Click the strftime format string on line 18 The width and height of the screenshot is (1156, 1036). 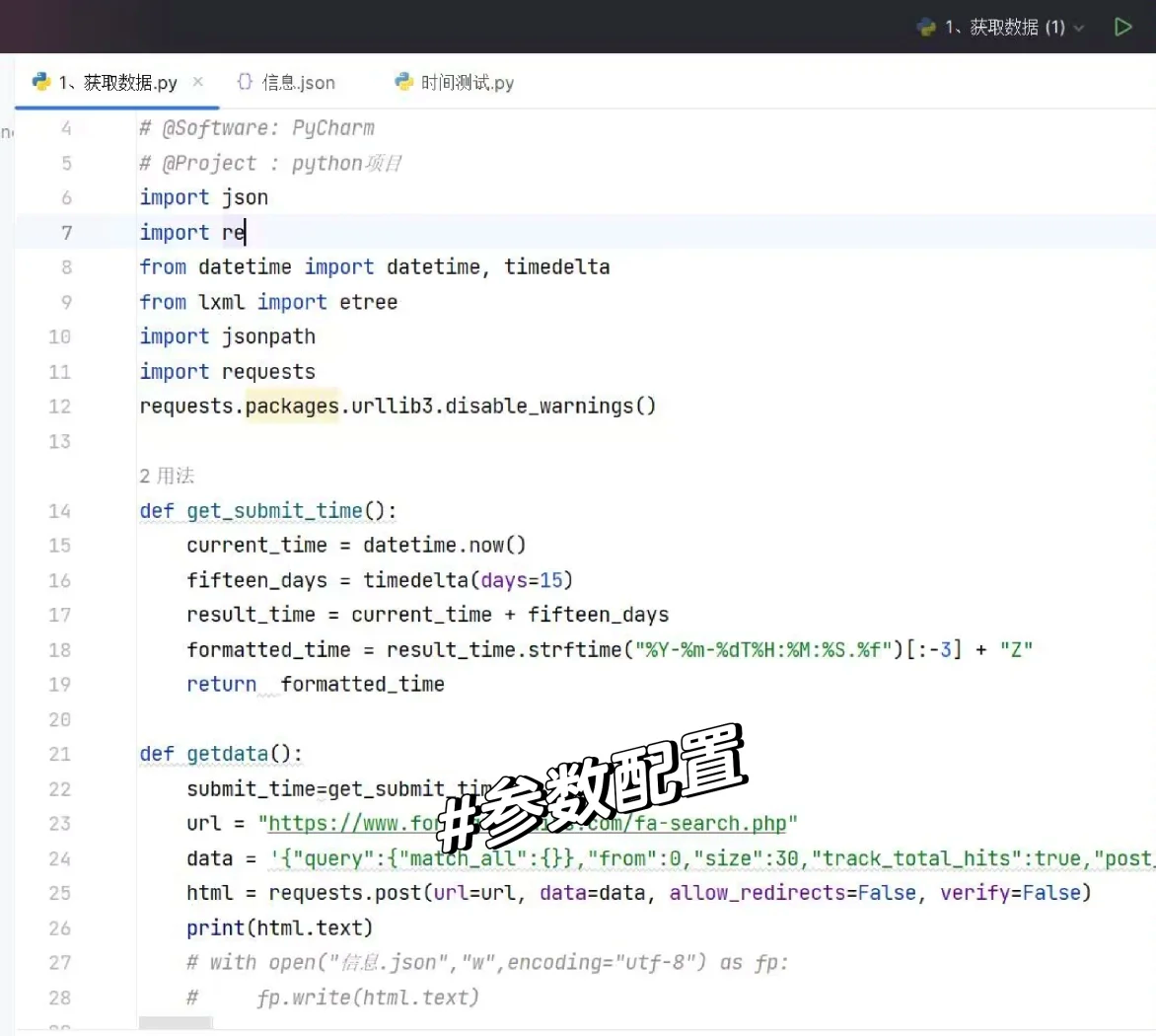(x=763, y=649)
